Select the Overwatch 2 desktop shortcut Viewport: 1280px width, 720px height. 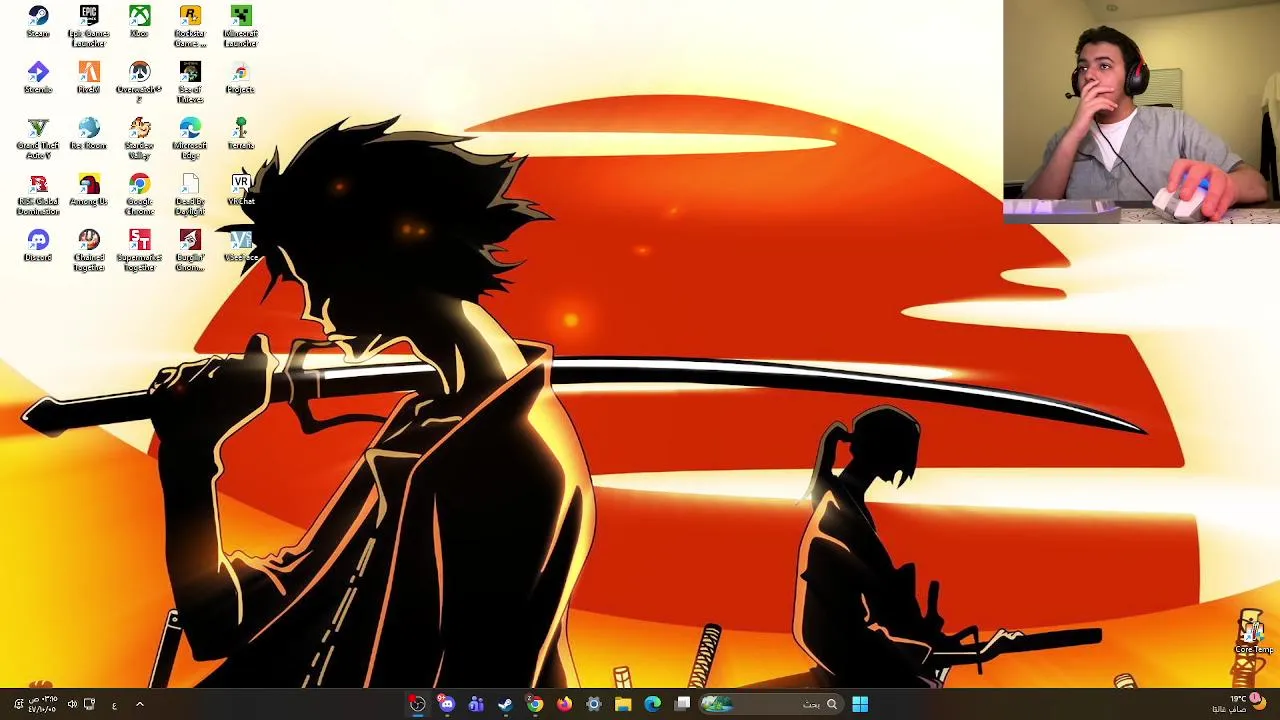(139, 82)
